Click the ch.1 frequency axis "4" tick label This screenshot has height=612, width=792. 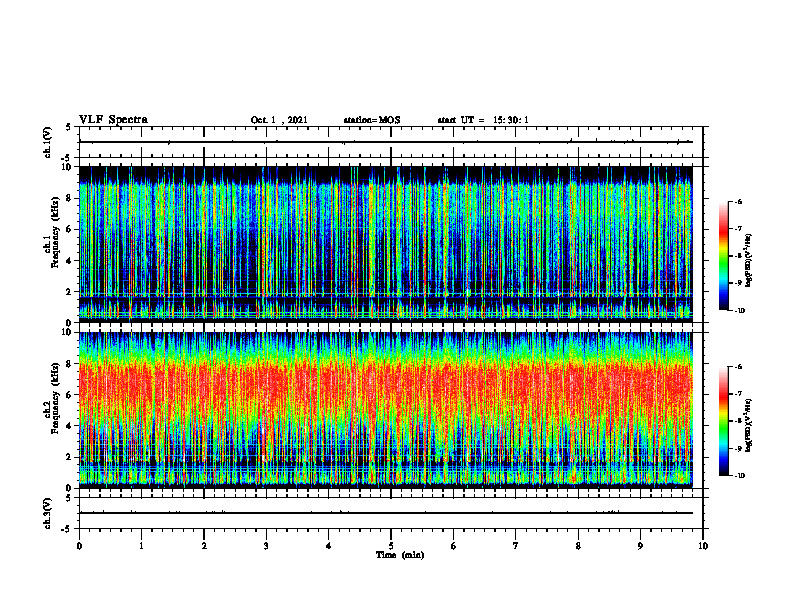tap(69, 261)
